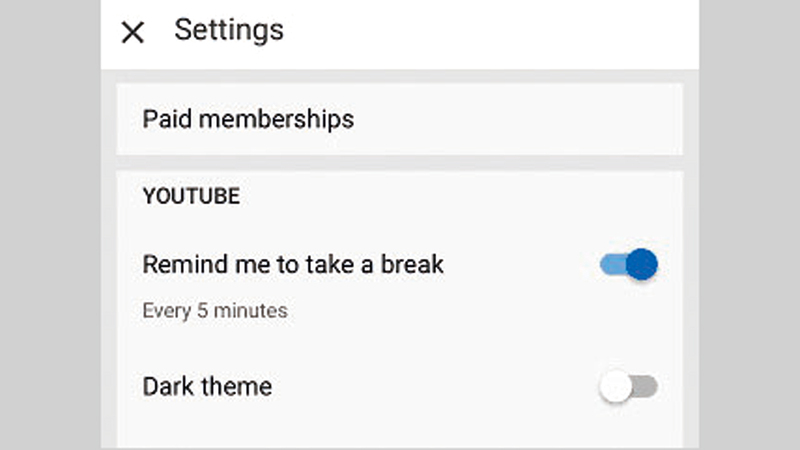Click the word 'Dark' in the theme setting

[x=169, y=386]
